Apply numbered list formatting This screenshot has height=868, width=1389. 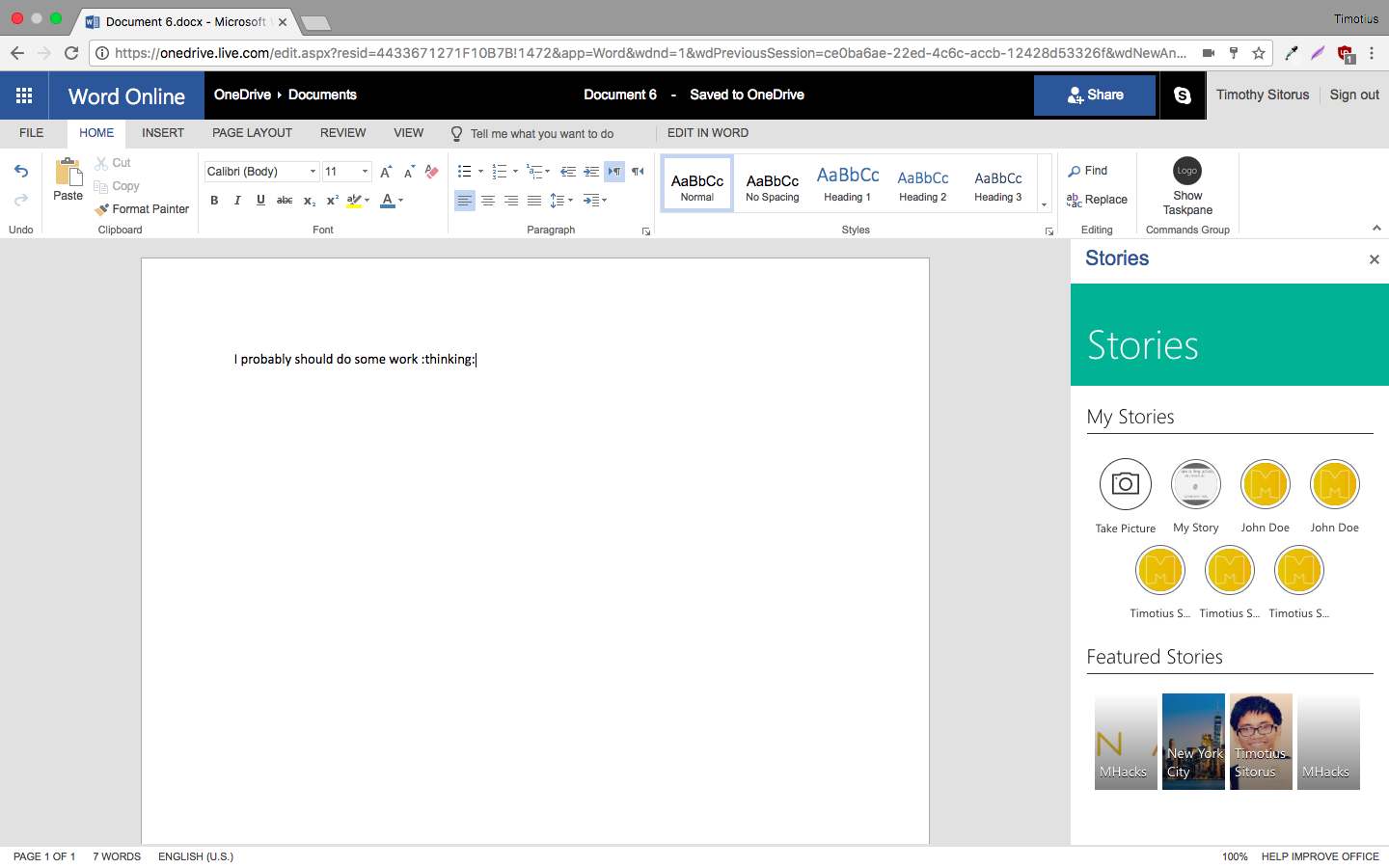pyautogui.click(x=500, y=172)
